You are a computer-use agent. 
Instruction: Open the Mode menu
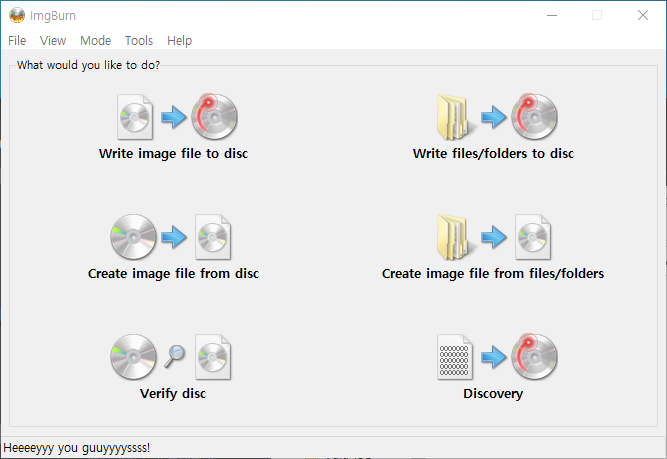point(95,41)
